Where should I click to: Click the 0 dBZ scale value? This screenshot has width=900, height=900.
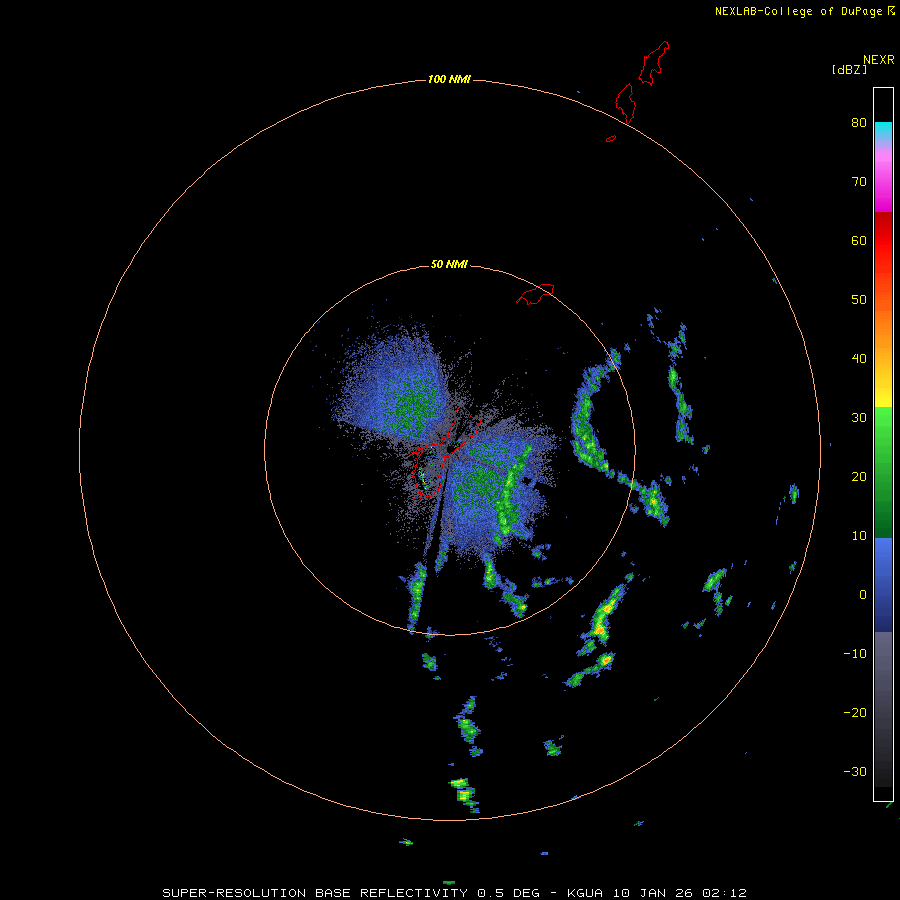coord(863,595)
